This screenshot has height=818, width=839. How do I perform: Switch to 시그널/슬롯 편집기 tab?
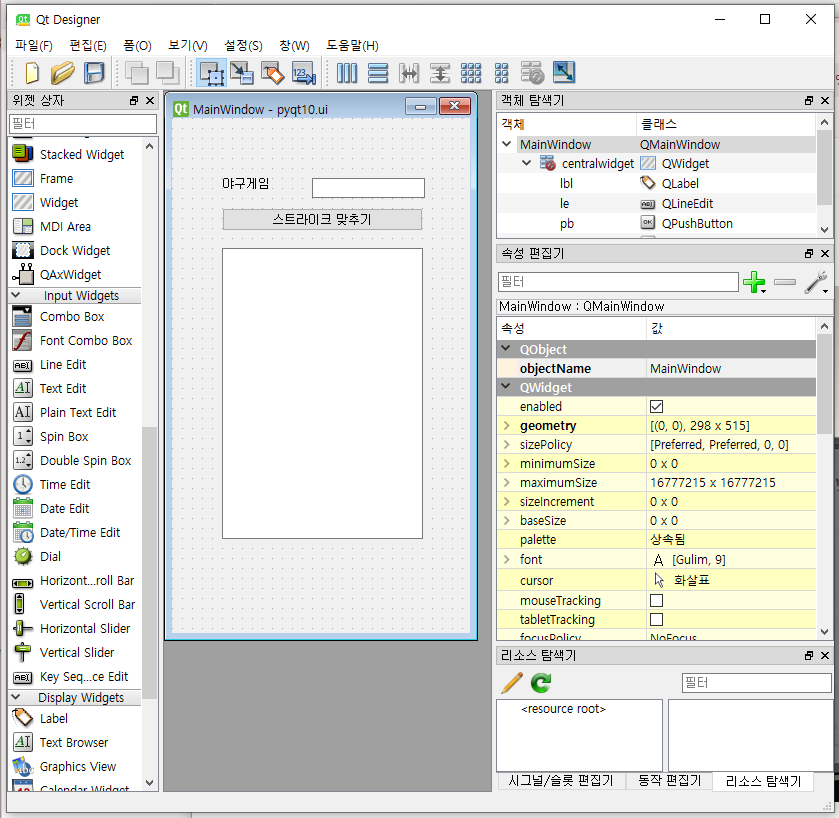pyautogui.click(x=560, y=781)
